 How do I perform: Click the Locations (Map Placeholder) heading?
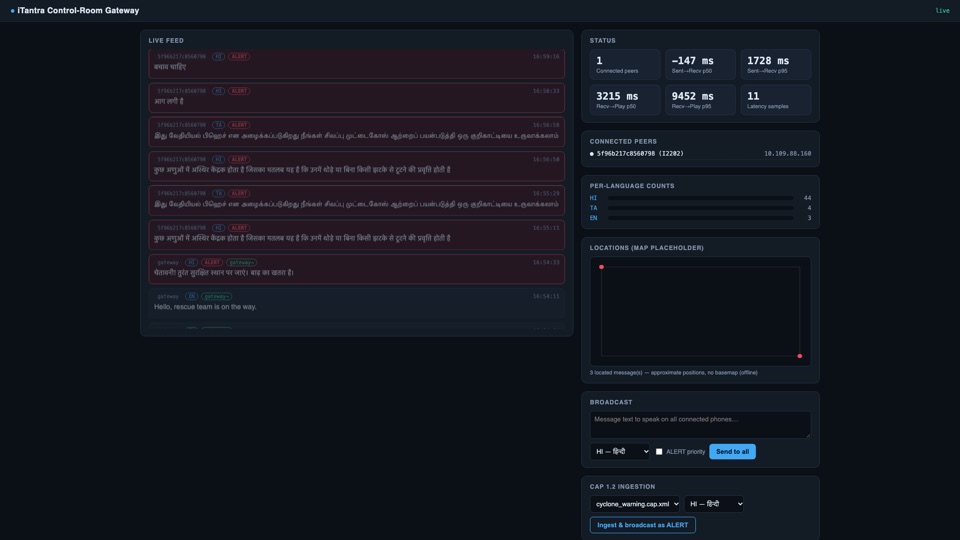click(647, 248)
